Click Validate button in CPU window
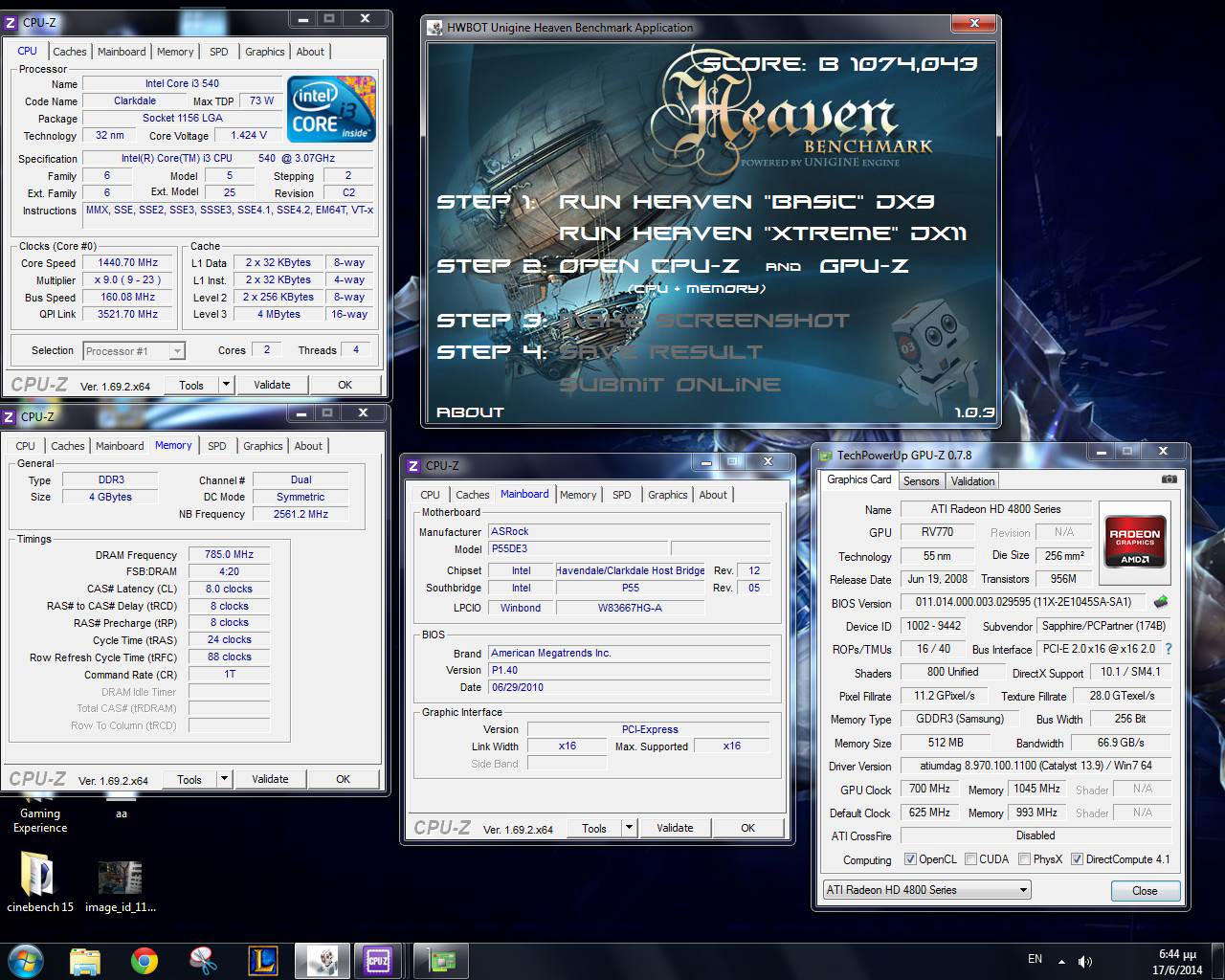Screen dimensions: 1225x980 coord(272,385)
